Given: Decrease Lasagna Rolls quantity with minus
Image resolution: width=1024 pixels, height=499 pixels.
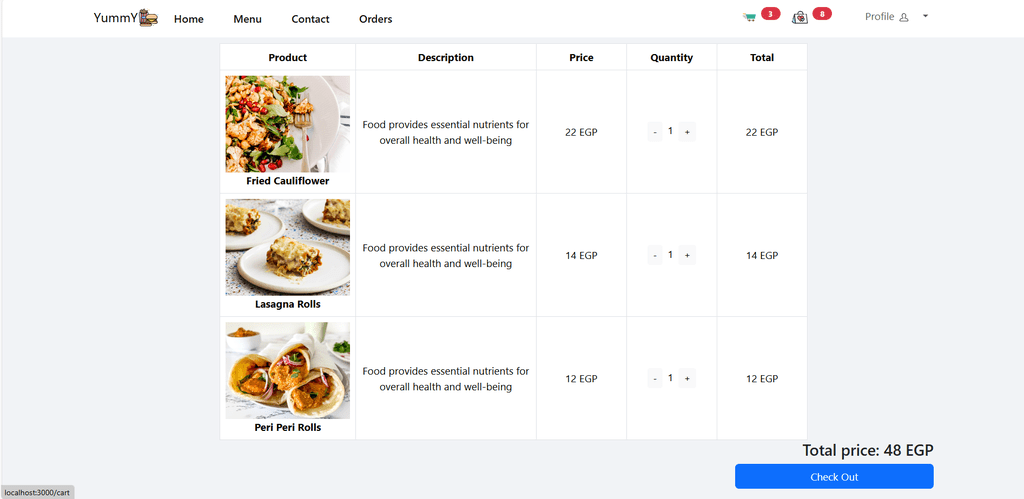Looking at the screenshot, I should [x=655, y=255].
